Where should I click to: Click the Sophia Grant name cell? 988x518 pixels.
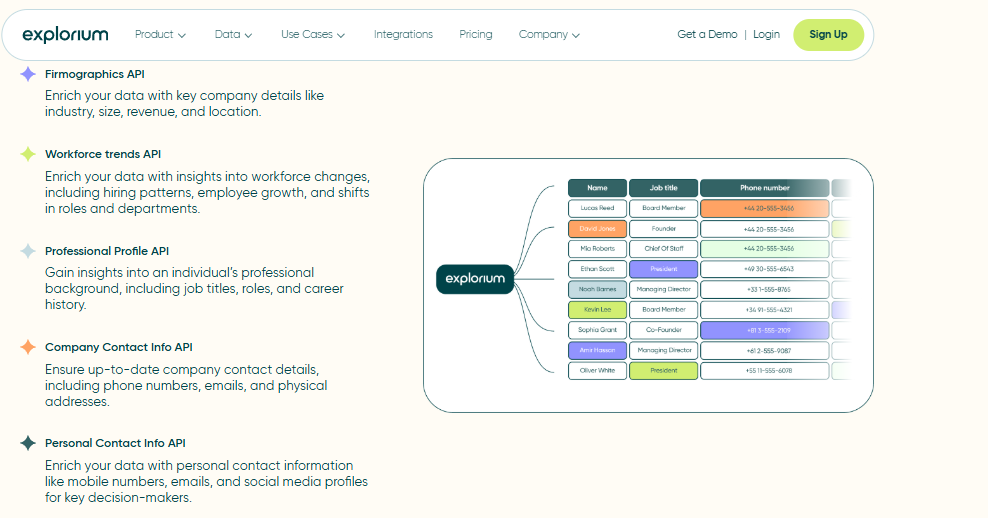[597, 330]
